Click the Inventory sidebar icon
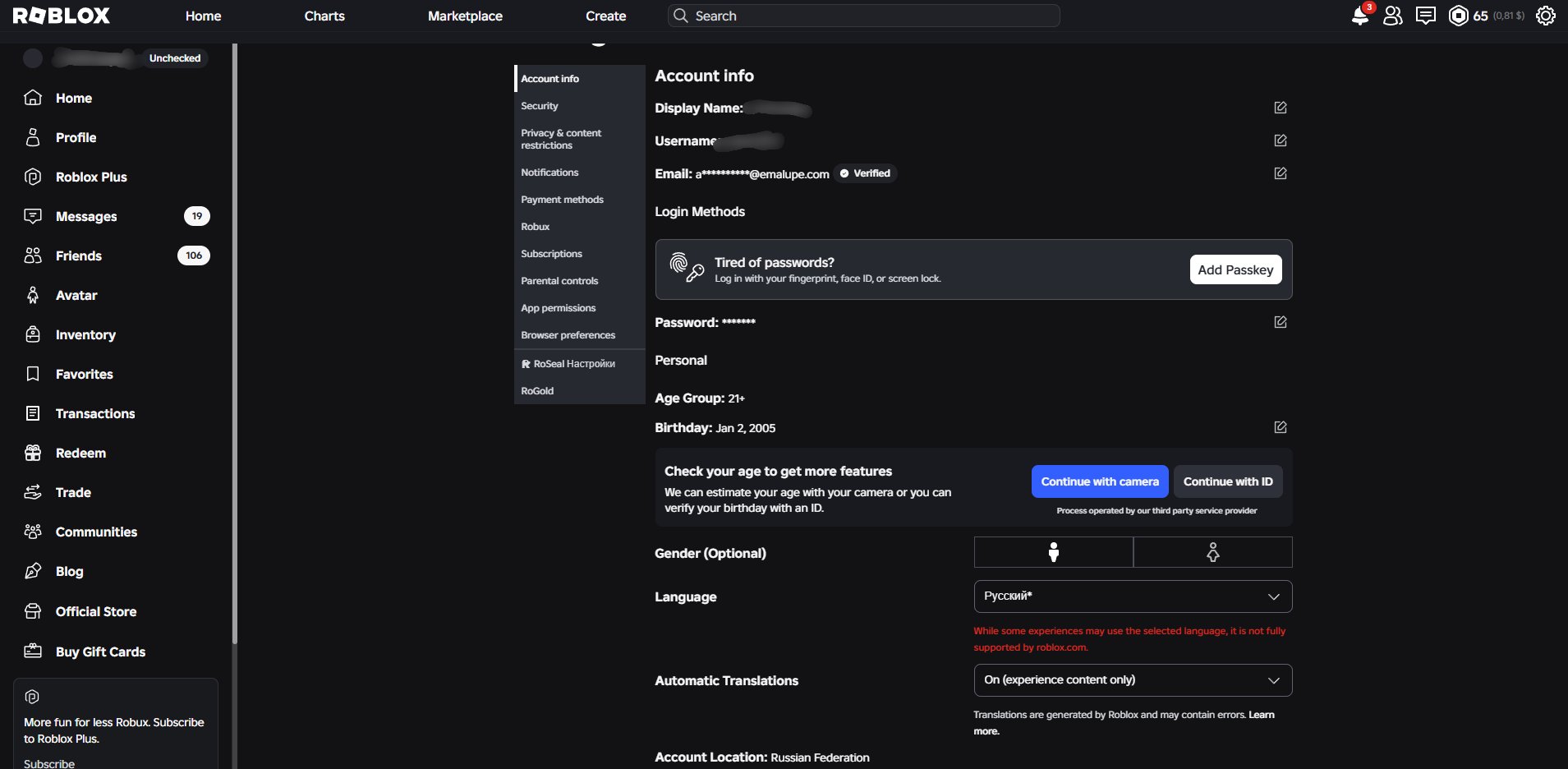This screenshot has height=769, width=1568. tap(33, 334)
